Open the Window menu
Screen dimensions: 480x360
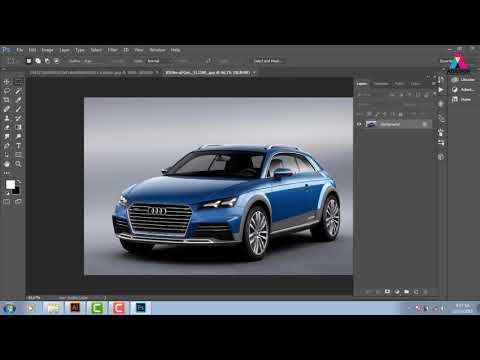[x=157, y=50]
